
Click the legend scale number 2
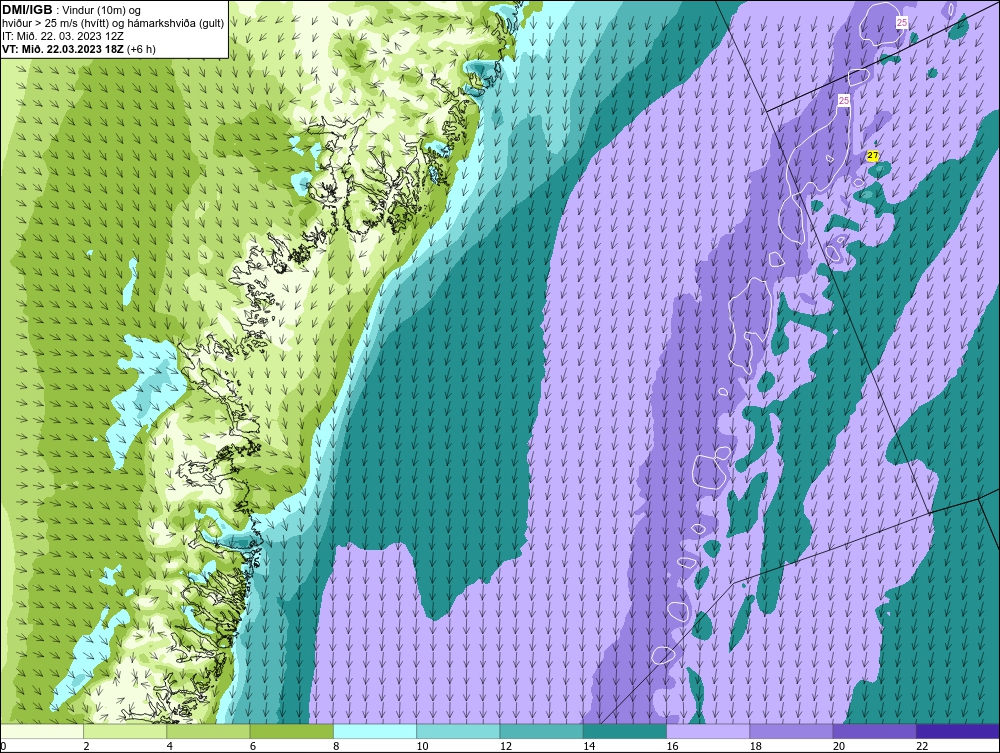point(86,746)
